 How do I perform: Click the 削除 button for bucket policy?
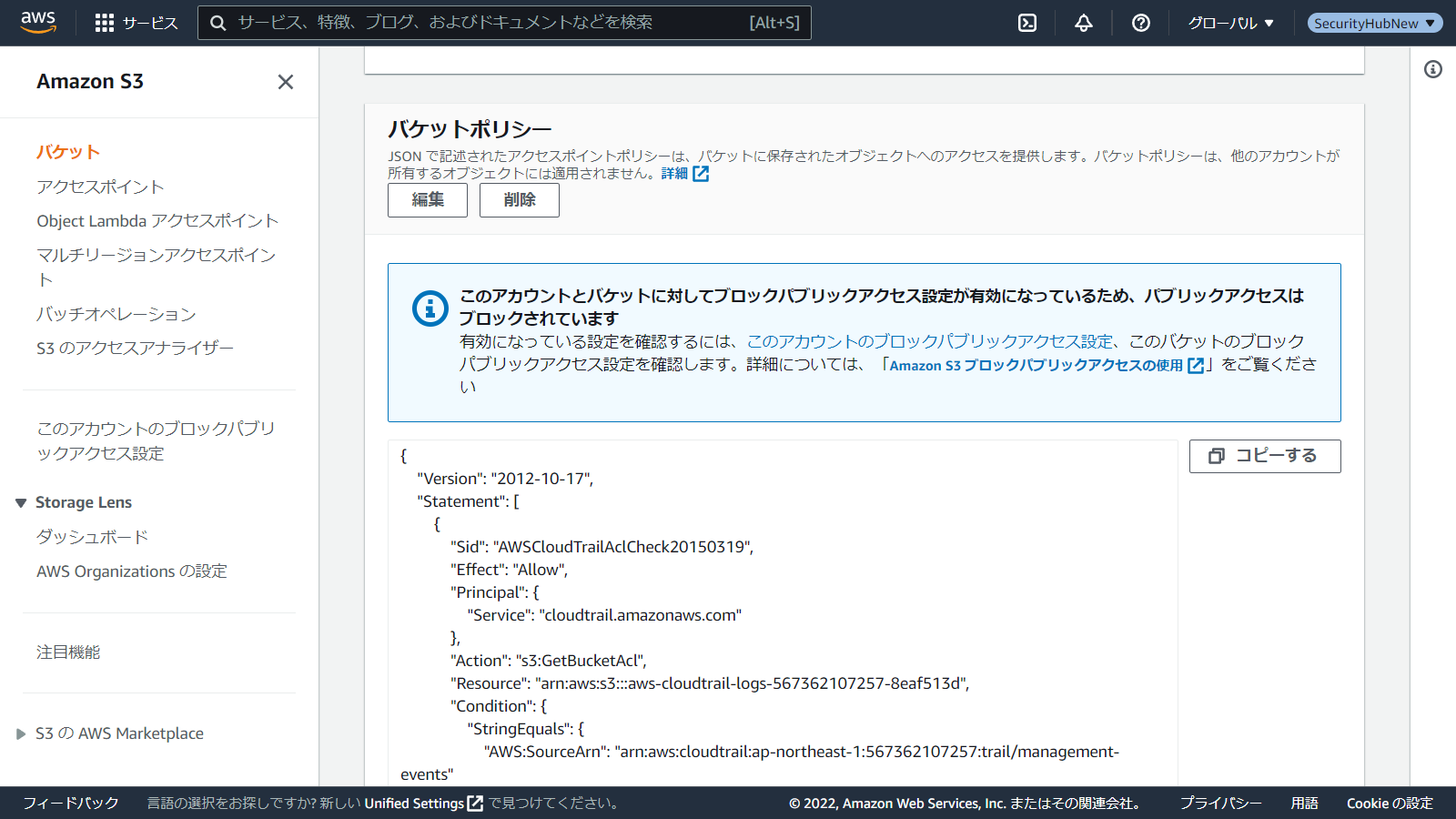point(519,200)
